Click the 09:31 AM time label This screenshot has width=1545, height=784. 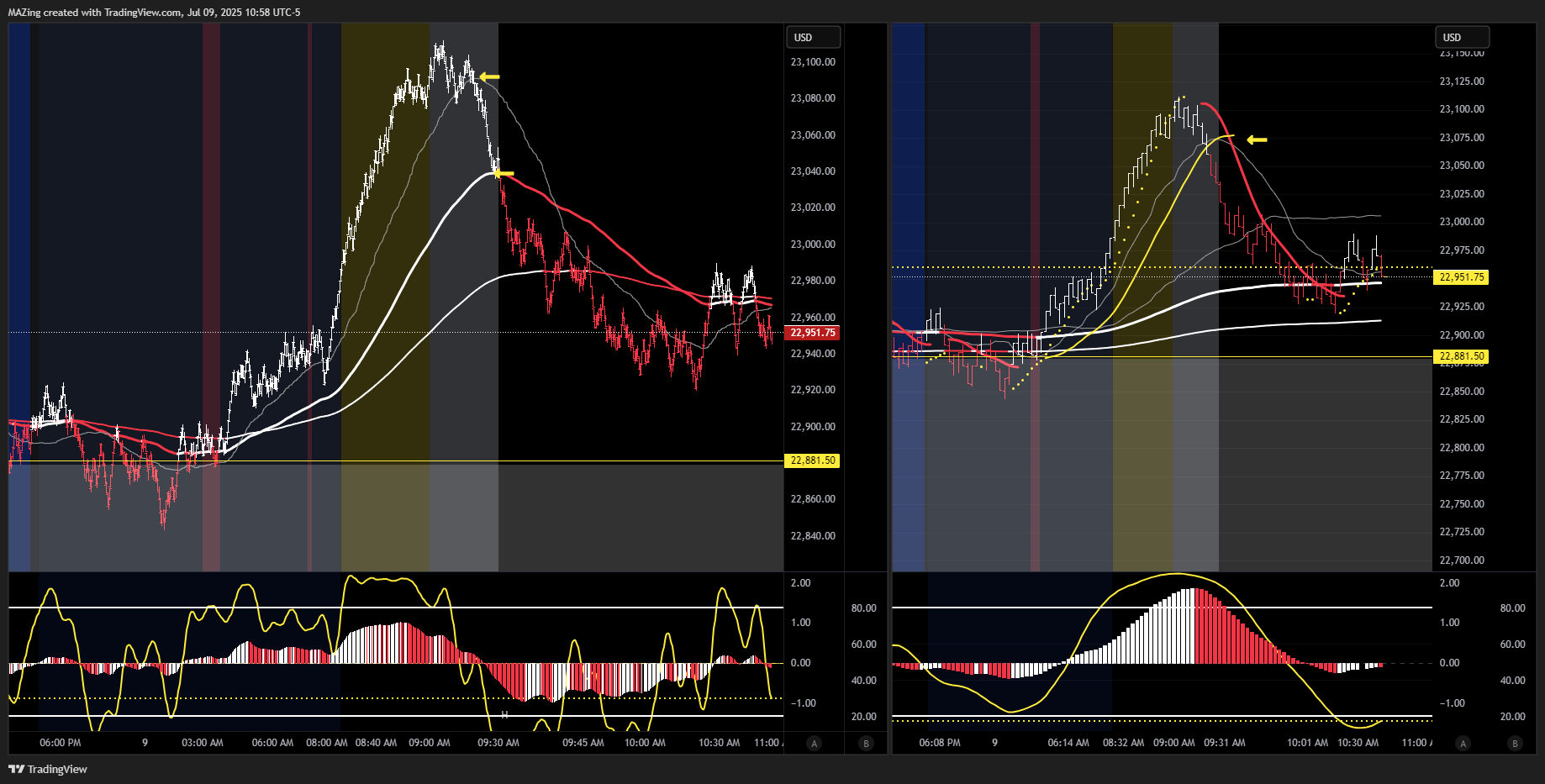(1225, 743)
